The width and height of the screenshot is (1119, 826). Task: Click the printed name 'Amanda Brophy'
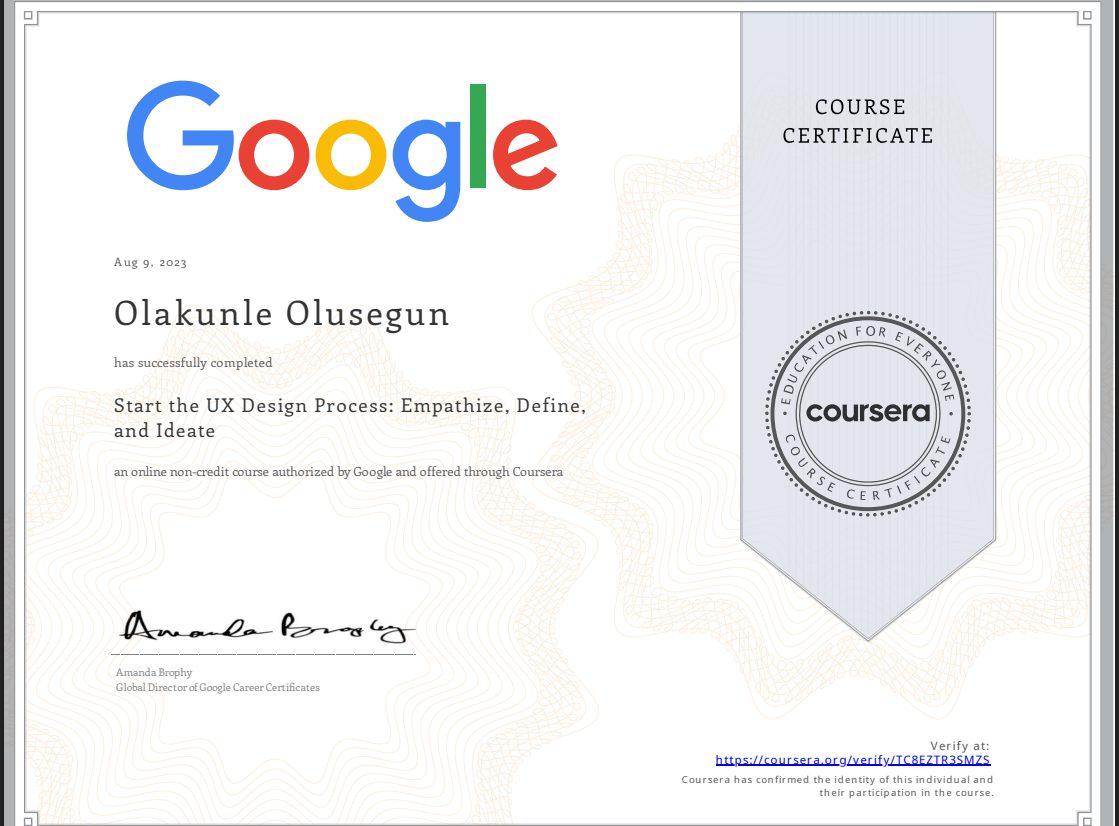pyautogui.click(x=154, y=673)
